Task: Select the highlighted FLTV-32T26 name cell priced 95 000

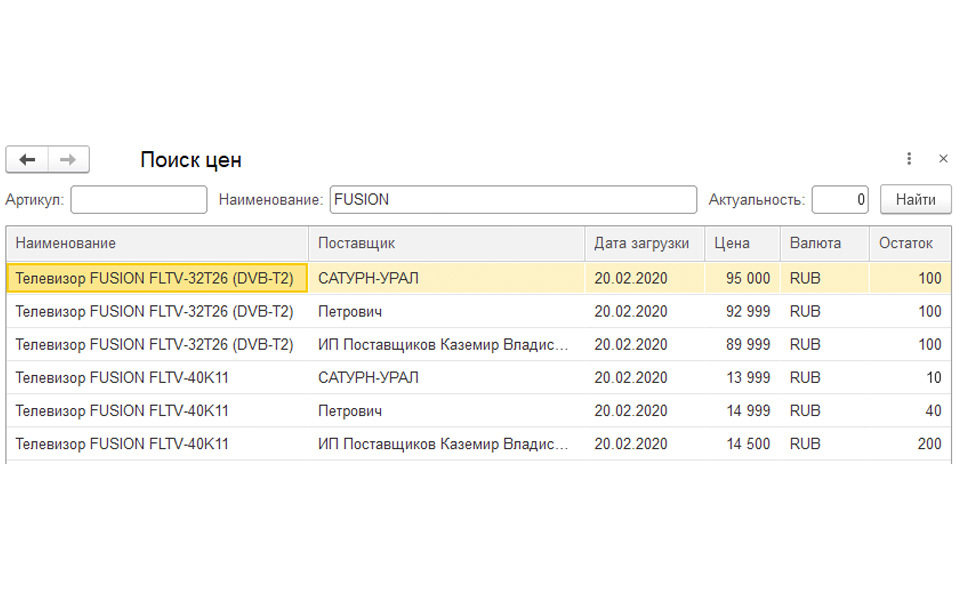Action: click(x=157, y=278)
